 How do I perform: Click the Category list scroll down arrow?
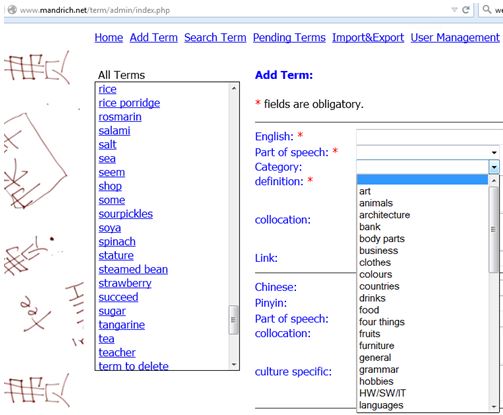pyautogui.click(x=494, y=406)
